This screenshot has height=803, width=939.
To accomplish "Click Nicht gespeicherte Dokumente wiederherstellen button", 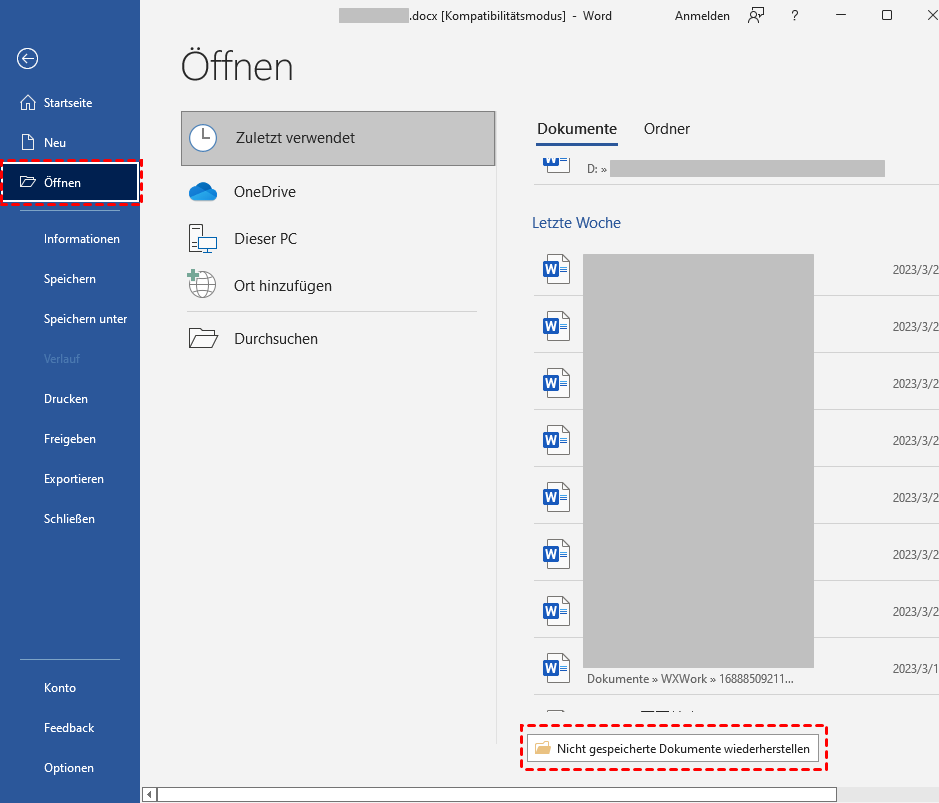I will click(673, 748).
